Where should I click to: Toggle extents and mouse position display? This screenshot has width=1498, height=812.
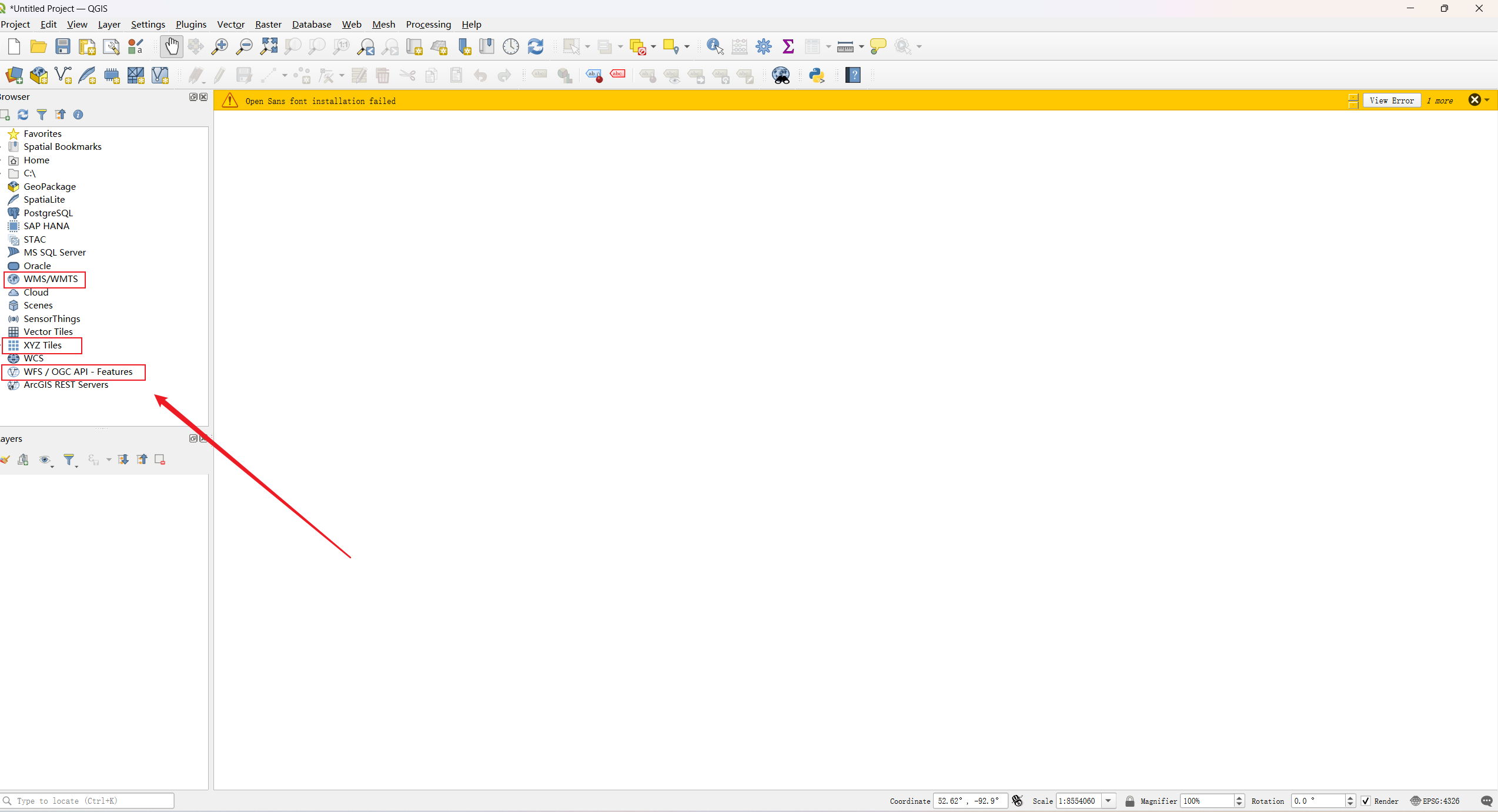click(1018, 801)
